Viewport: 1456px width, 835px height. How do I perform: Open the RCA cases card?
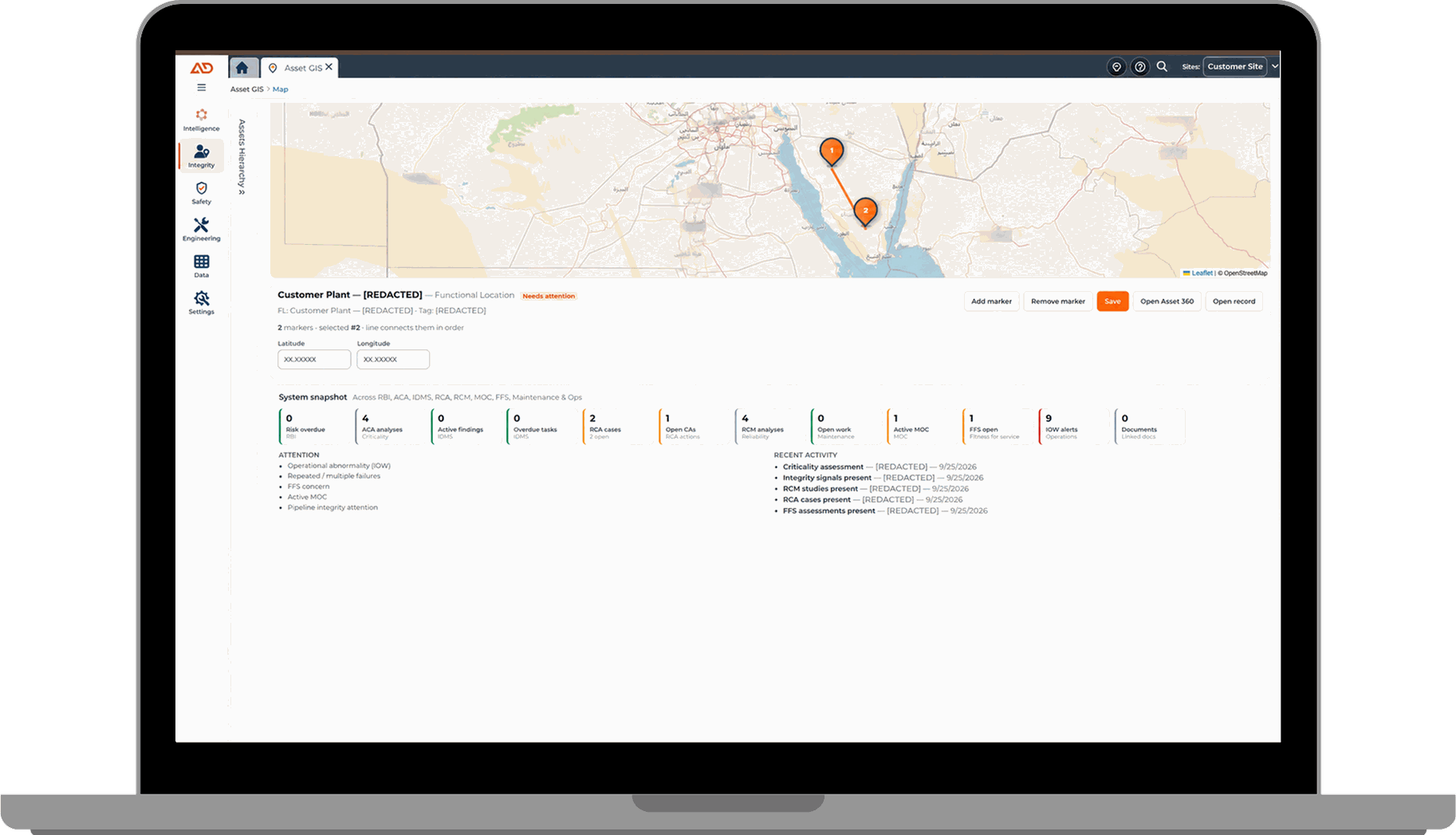(x=618, y=427)
